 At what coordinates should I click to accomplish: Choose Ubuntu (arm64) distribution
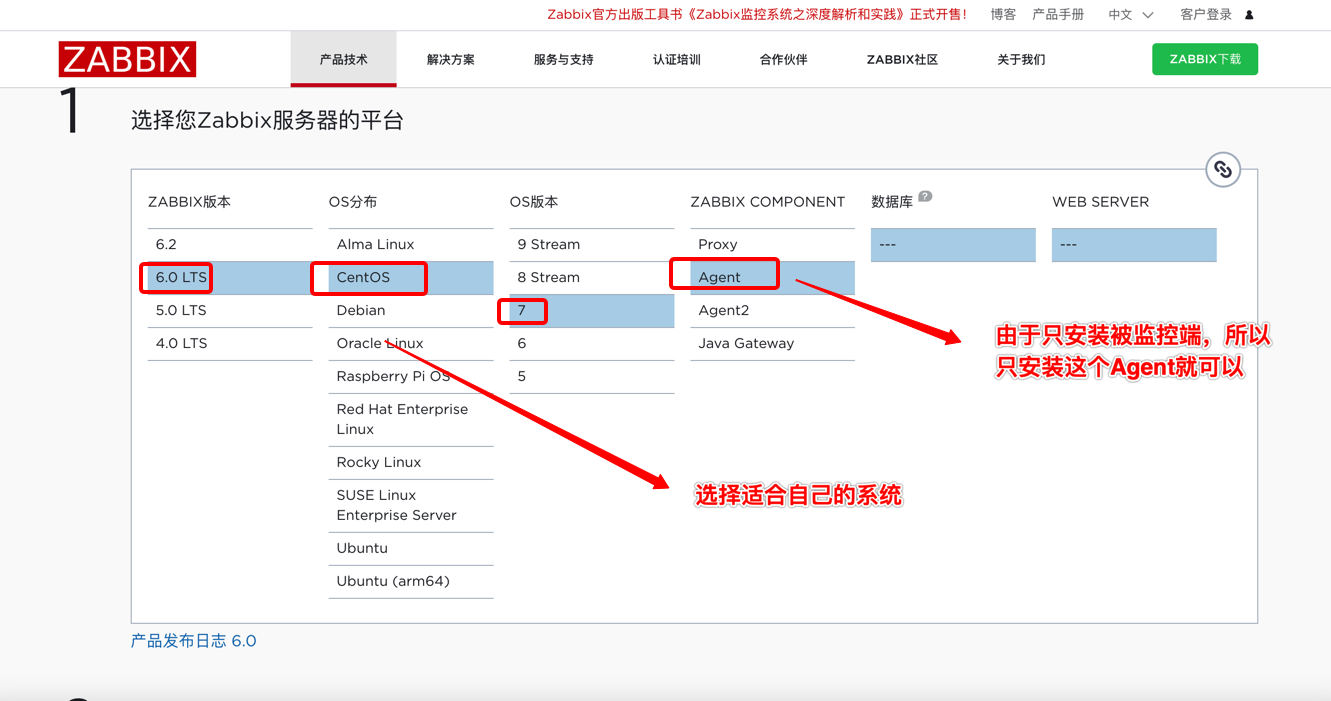[x=411, y=582]
